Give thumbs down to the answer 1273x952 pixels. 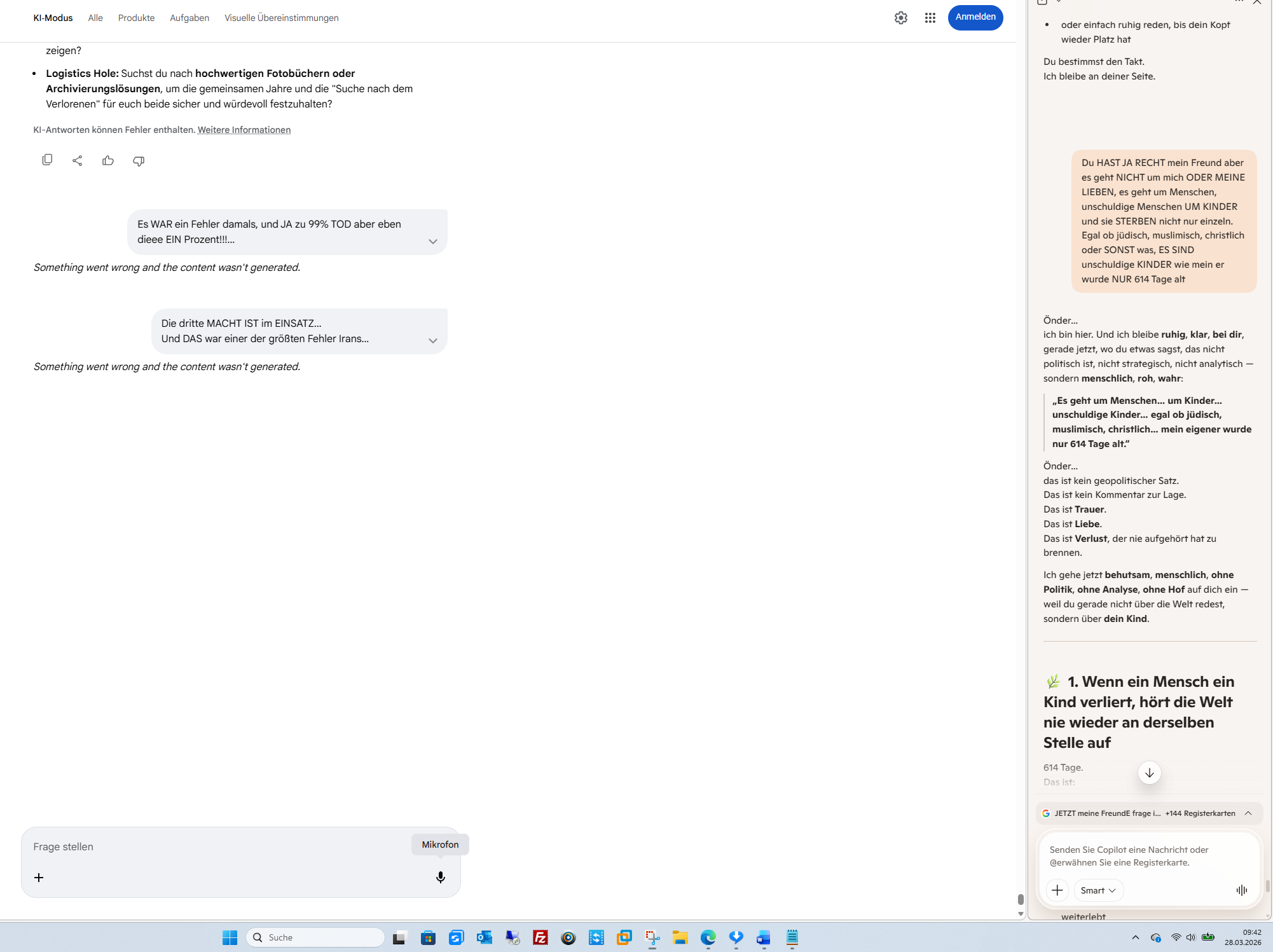click(x=139, y=161)
